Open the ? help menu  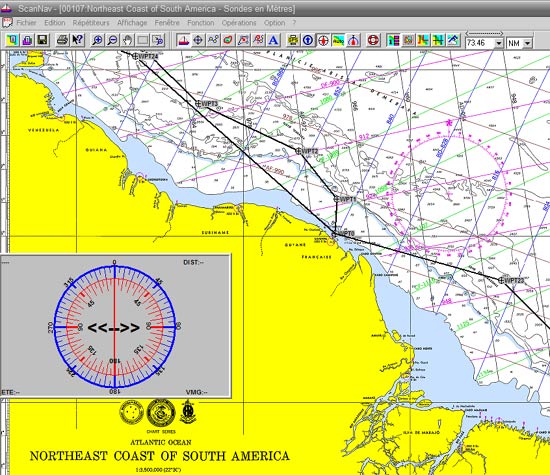[x=294, y=23]
